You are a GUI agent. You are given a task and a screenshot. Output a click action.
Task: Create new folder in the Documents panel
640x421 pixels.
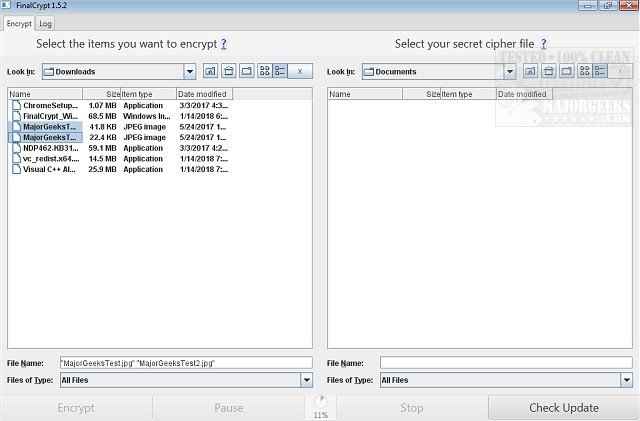[x=567, y=72]
